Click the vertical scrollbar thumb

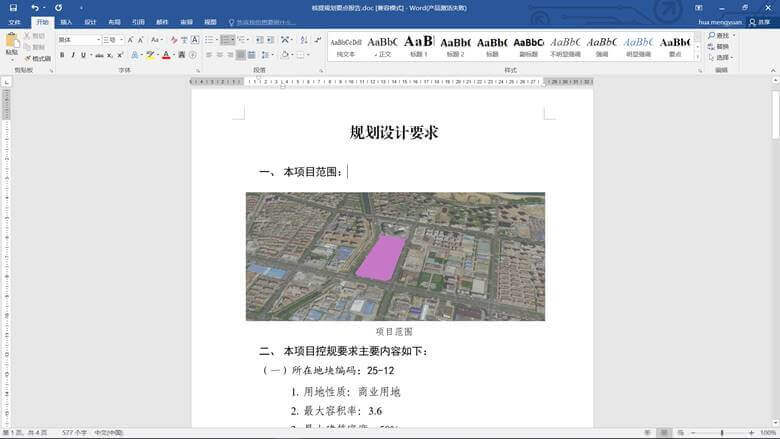click(x=775, y=114)
